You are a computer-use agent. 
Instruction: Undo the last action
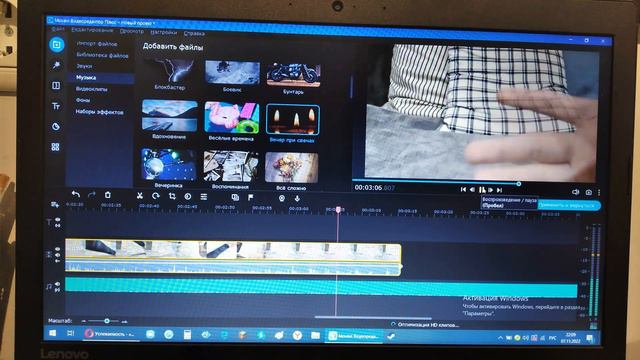pos(76,194)
